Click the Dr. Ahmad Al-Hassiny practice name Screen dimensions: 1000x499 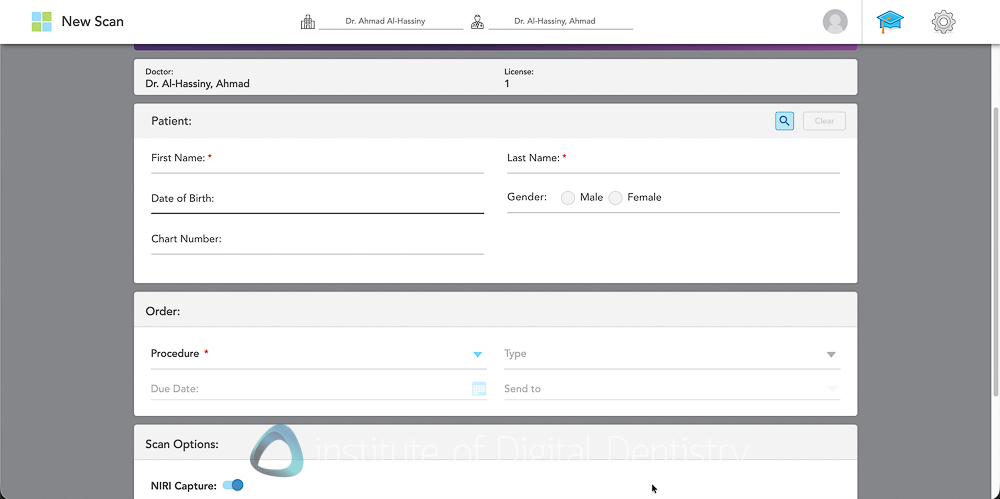click(x=385, y=21)
